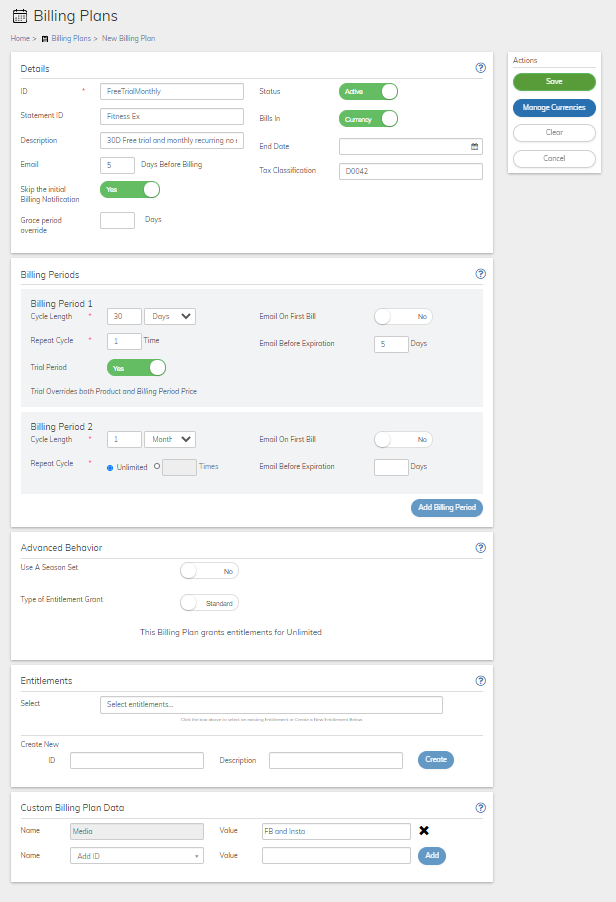
Task: Click the Value field containing FB and Insta
Action: (336, 831)
